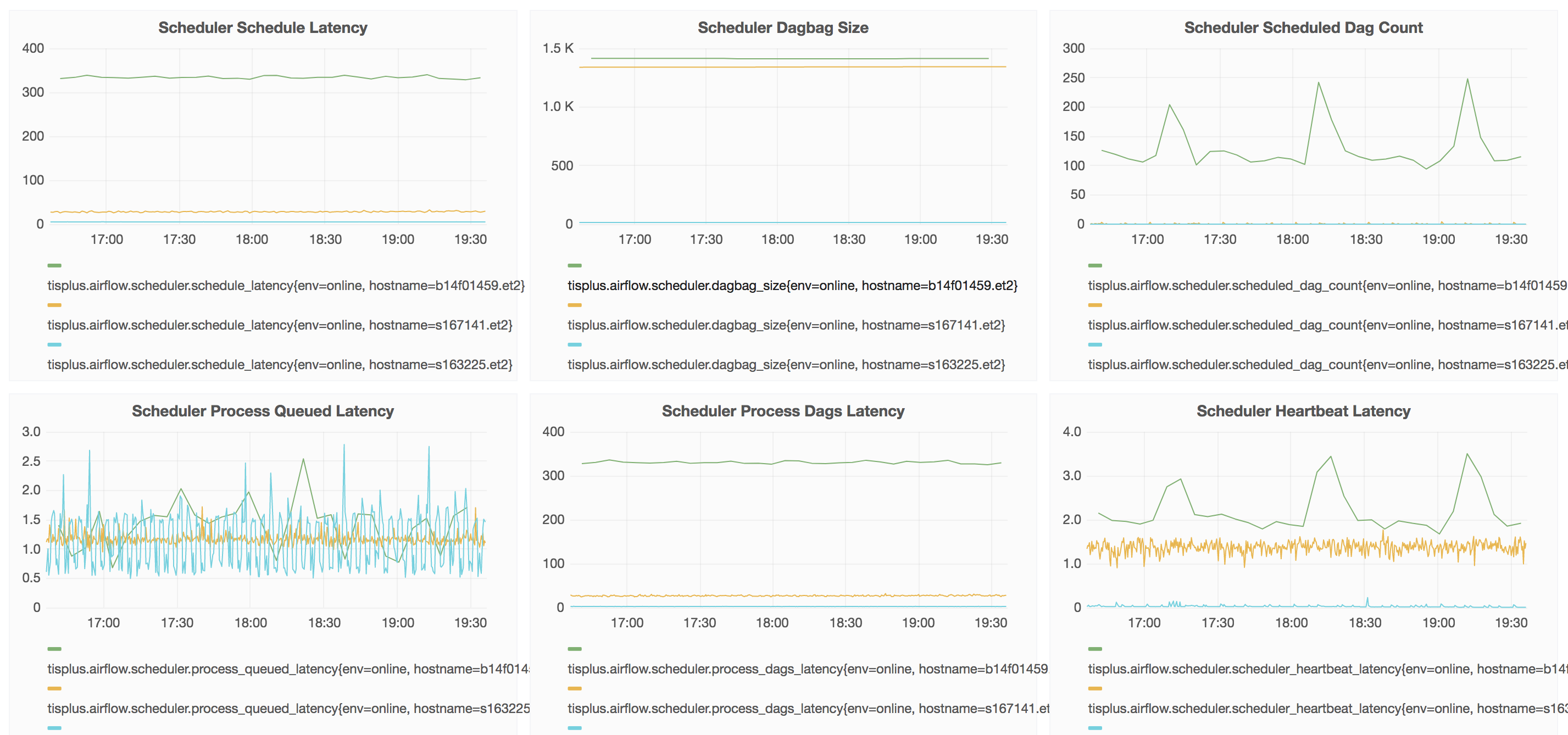Click green color swatch in Heartbeat Latency legend
This screenshot has height=735, width=1568.
coord(1095,649)
